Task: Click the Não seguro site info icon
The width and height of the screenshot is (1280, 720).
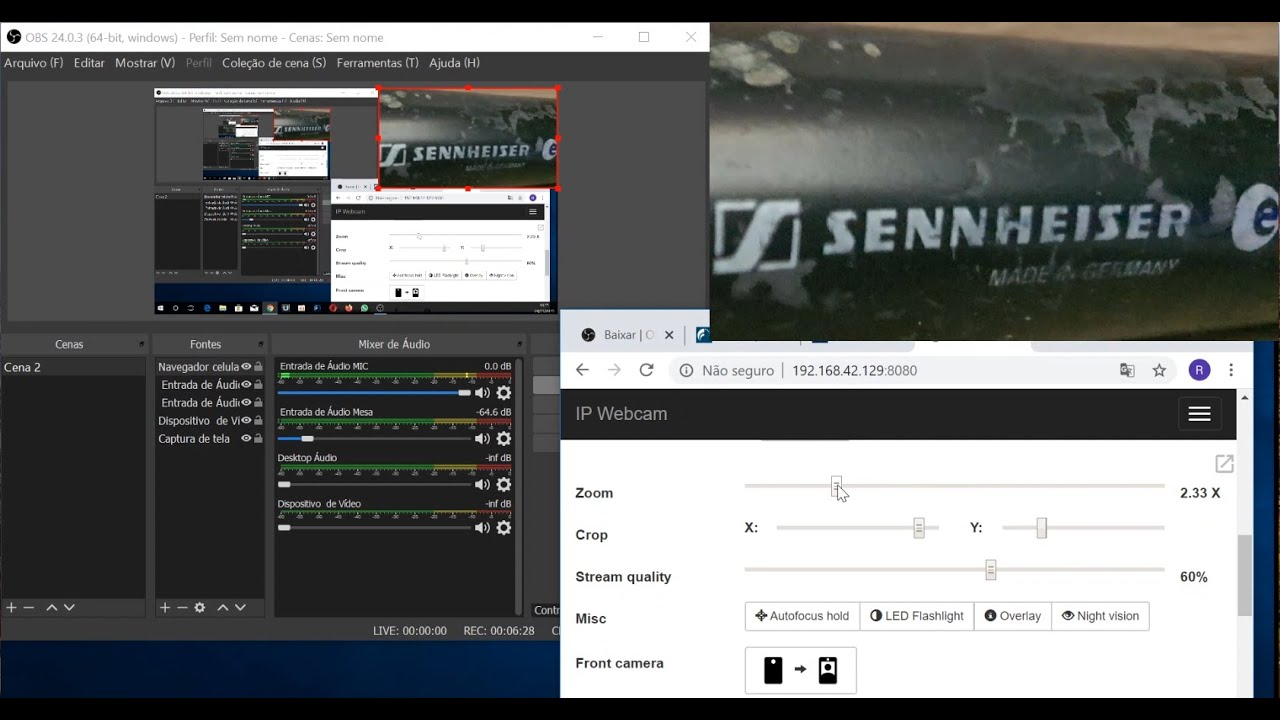Action: click(x=686, y=370)
